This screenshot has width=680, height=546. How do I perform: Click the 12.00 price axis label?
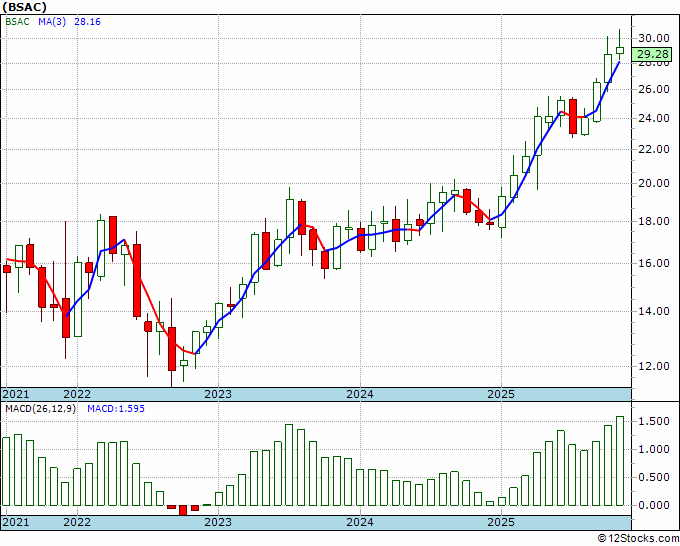(x=654, y=366)
